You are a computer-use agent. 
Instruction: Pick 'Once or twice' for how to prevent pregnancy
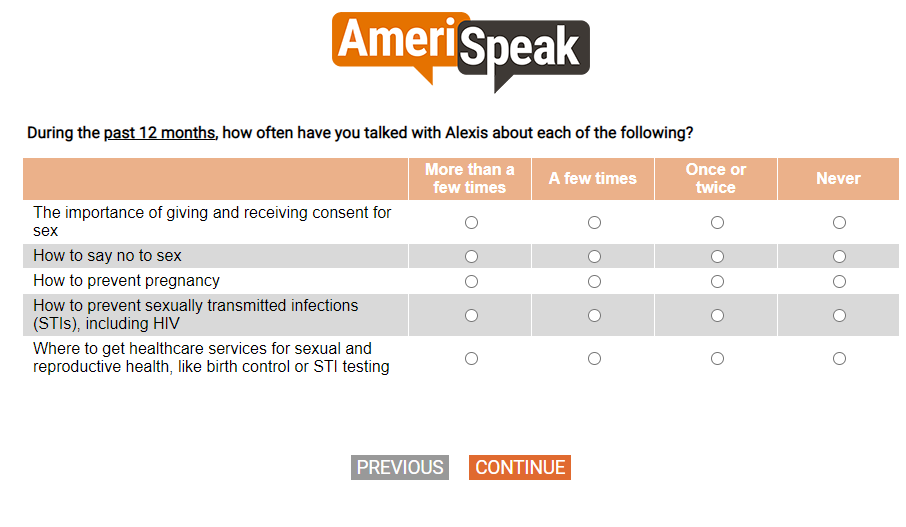(718, 281)
